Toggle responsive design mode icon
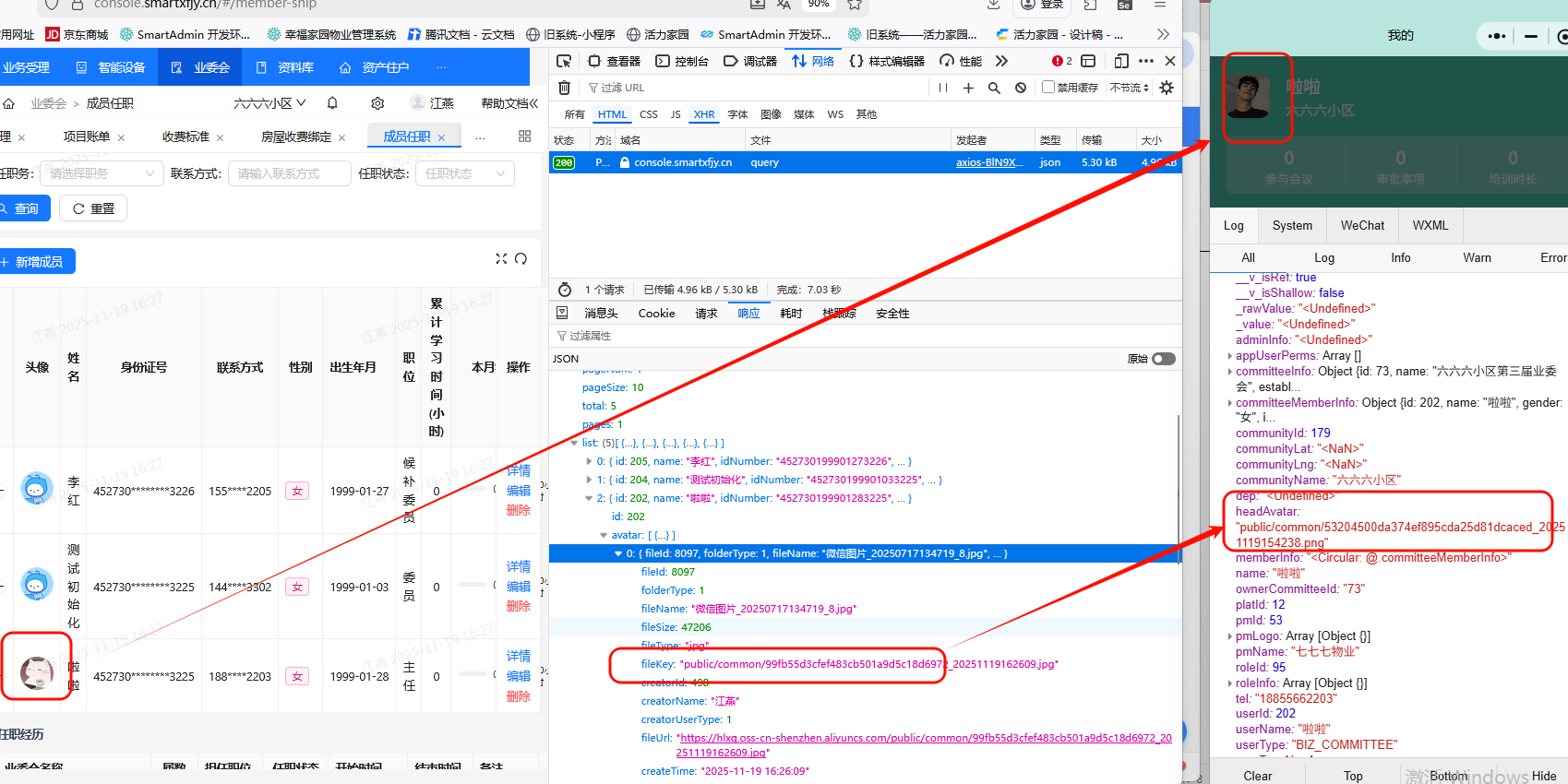 (x=1121, y=61)
